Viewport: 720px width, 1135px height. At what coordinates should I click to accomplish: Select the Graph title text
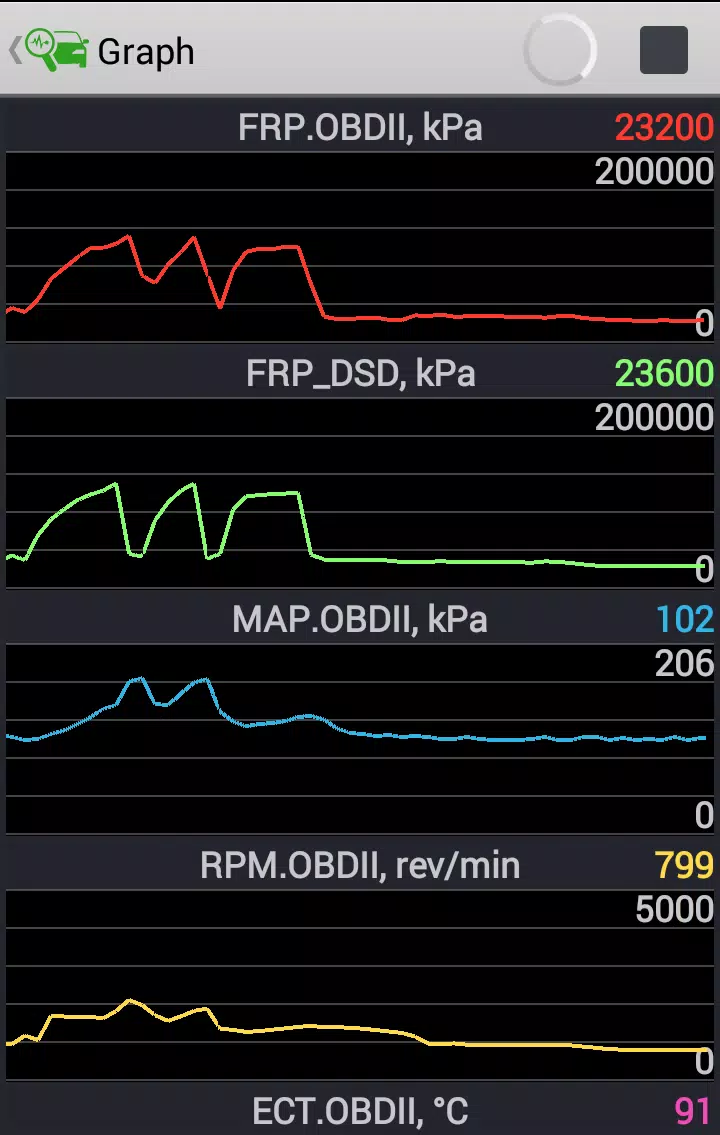click(146, 52)
